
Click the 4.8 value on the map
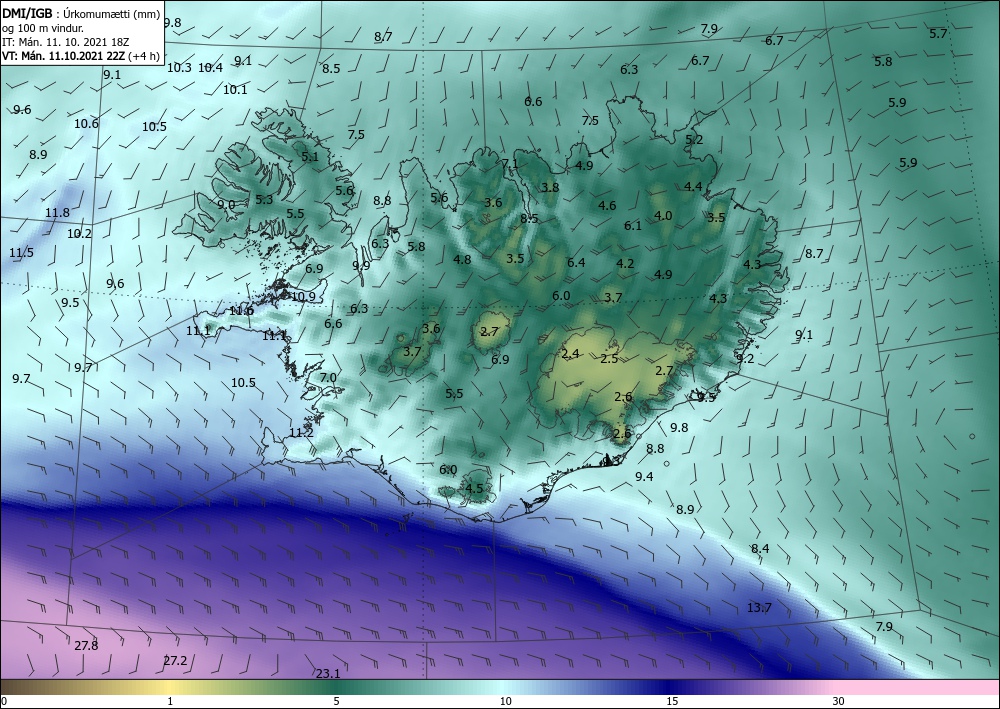point(462,259)
